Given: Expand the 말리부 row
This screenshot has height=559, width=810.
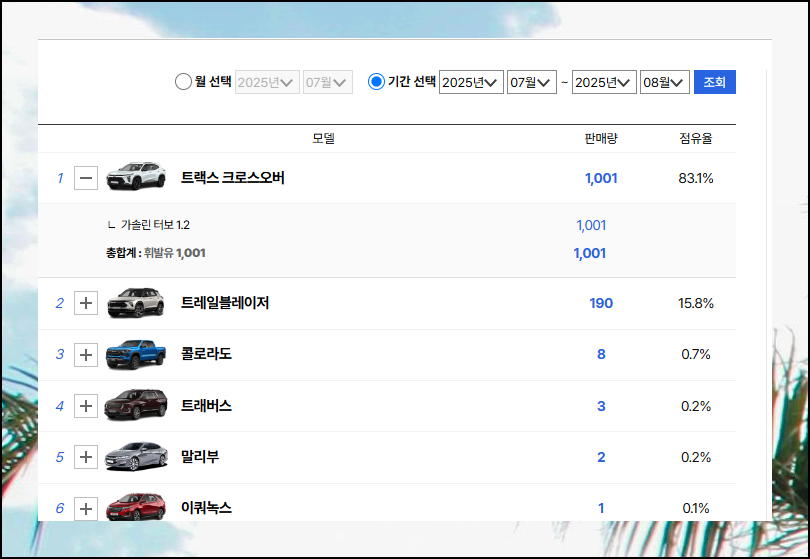Looking at the screenshot, I should [x=86, y=457].
